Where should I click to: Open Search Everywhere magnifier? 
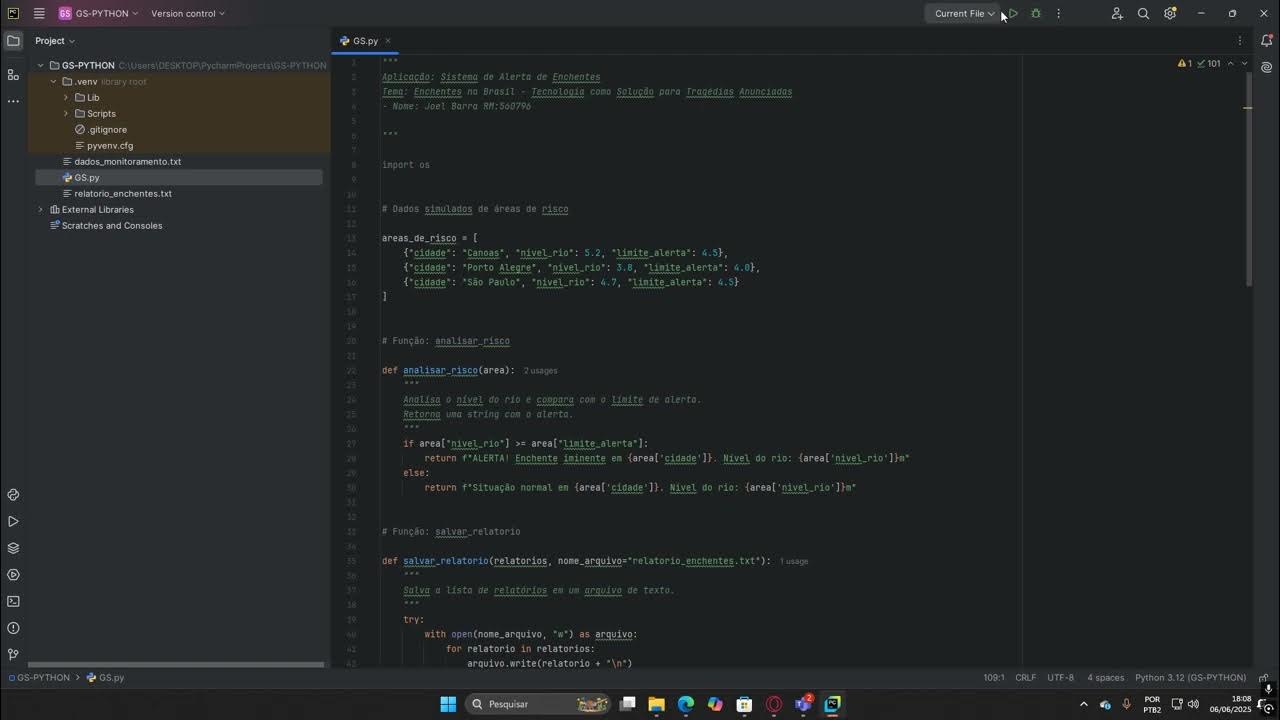(x=1143, y=14)
